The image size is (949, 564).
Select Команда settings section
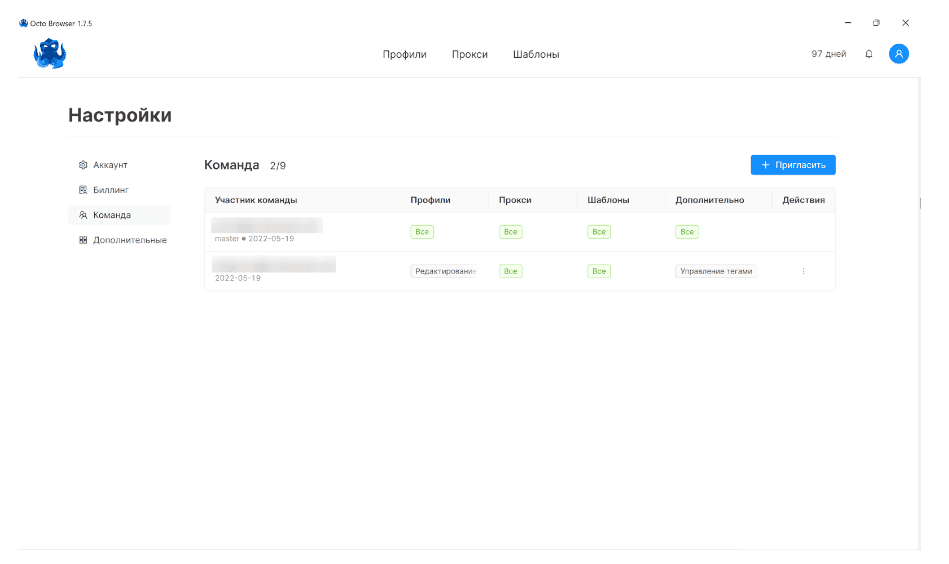(119, 215)
